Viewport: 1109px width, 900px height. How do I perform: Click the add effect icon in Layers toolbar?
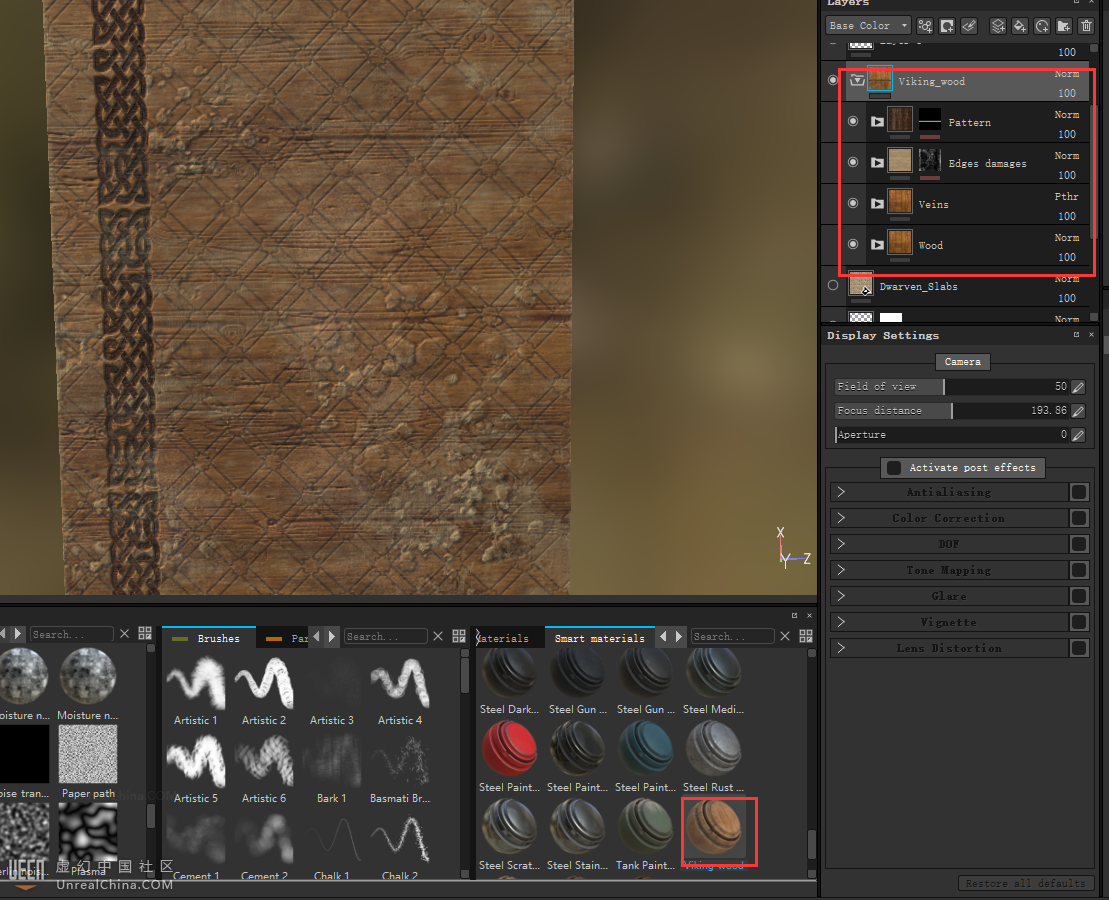(925, 26)
